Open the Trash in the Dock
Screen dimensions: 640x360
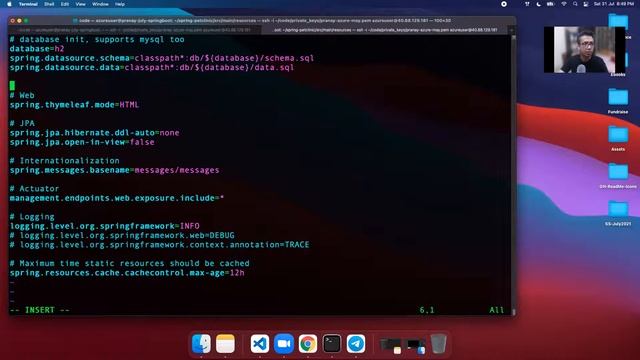(x=438, y=344)
